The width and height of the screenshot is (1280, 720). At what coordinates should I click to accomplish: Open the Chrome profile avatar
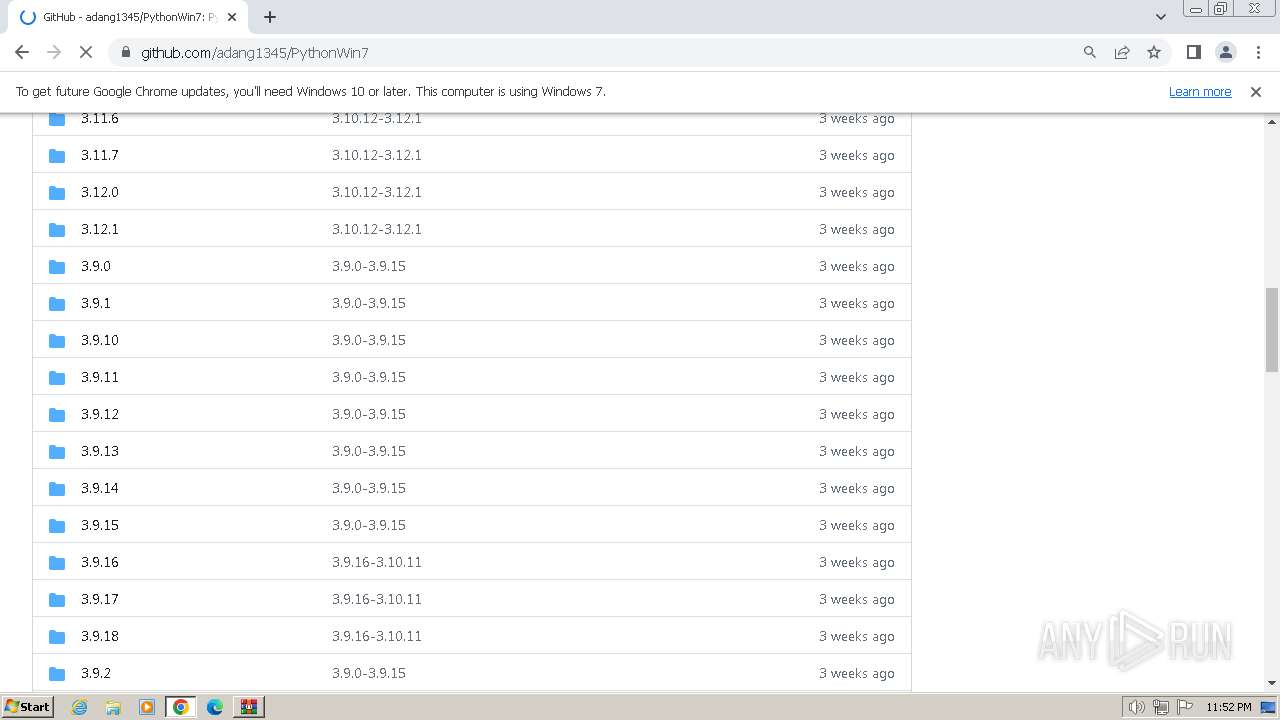1226,52
